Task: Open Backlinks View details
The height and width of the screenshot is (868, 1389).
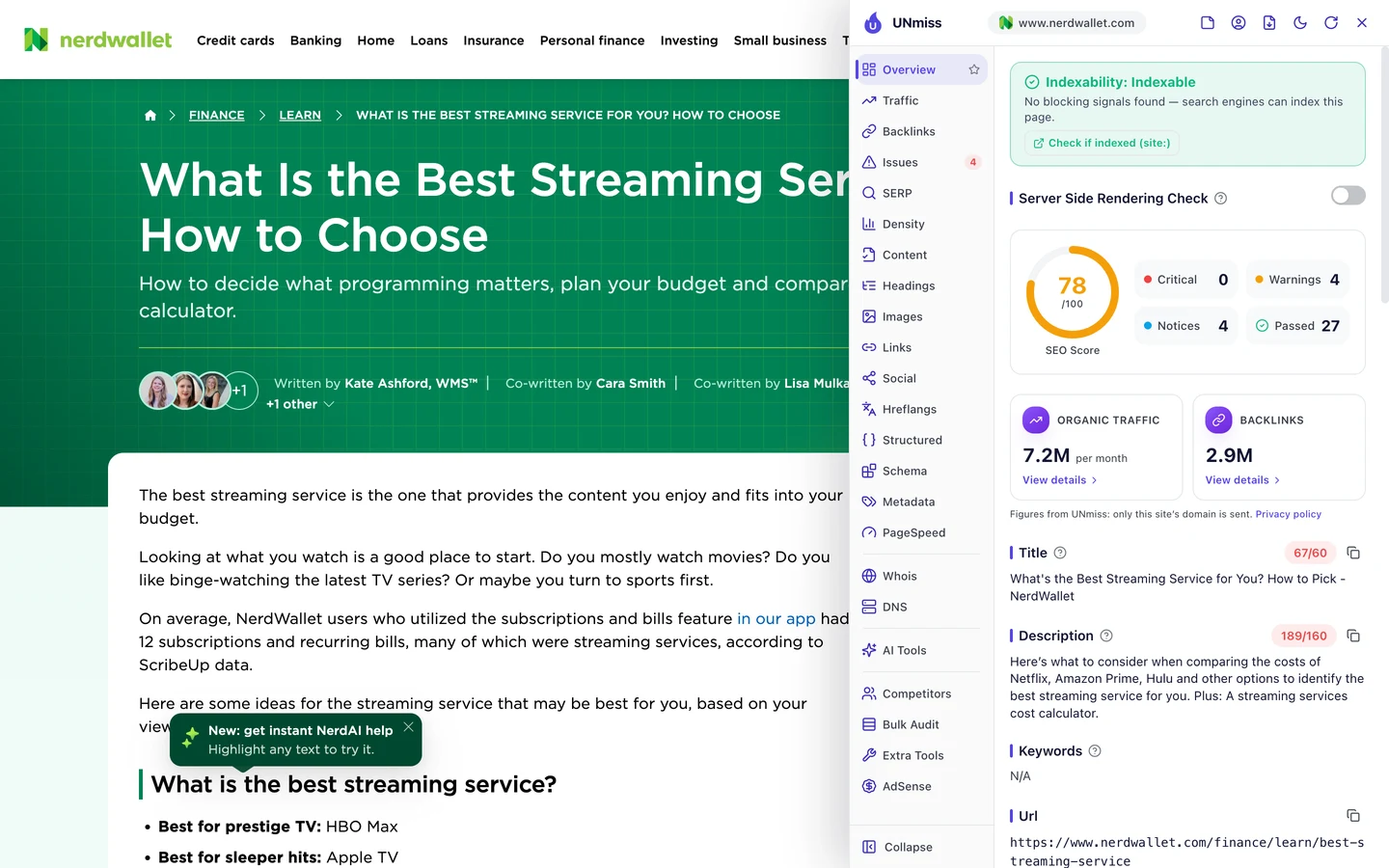Action: click(1242, 480)
